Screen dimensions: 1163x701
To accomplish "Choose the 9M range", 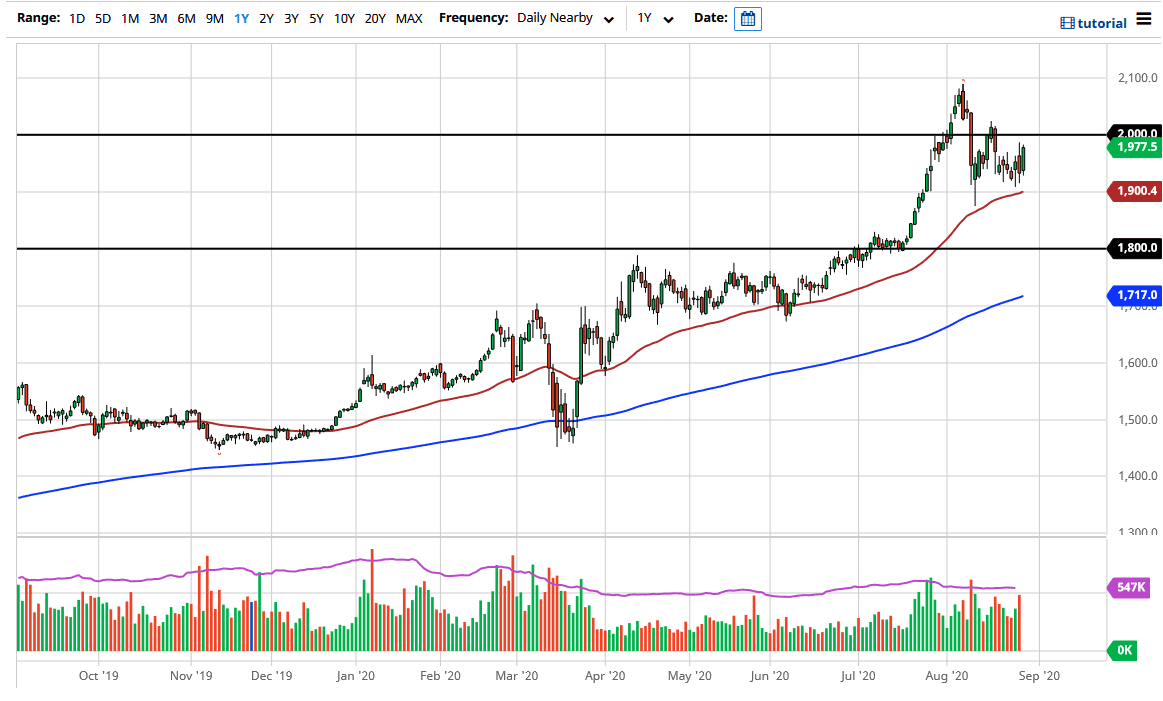I will 214,19.
